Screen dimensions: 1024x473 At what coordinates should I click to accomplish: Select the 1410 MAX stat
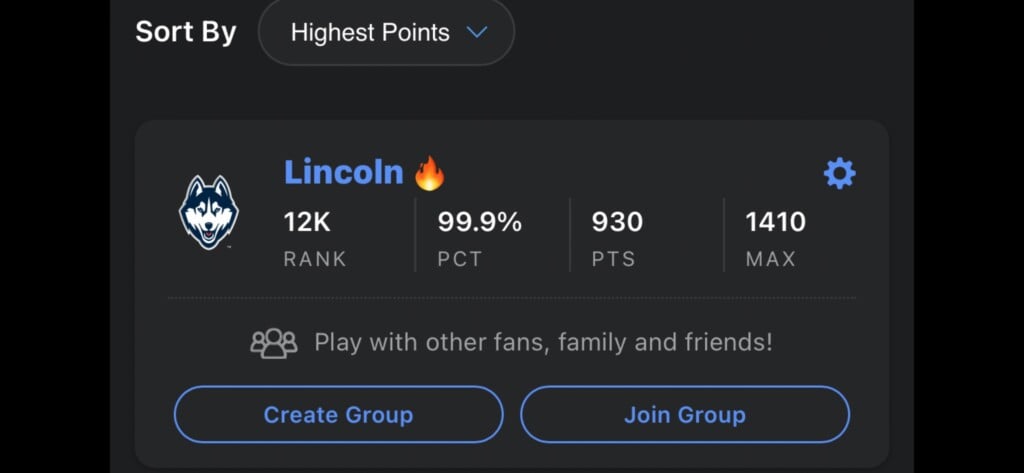coord(776,223)
